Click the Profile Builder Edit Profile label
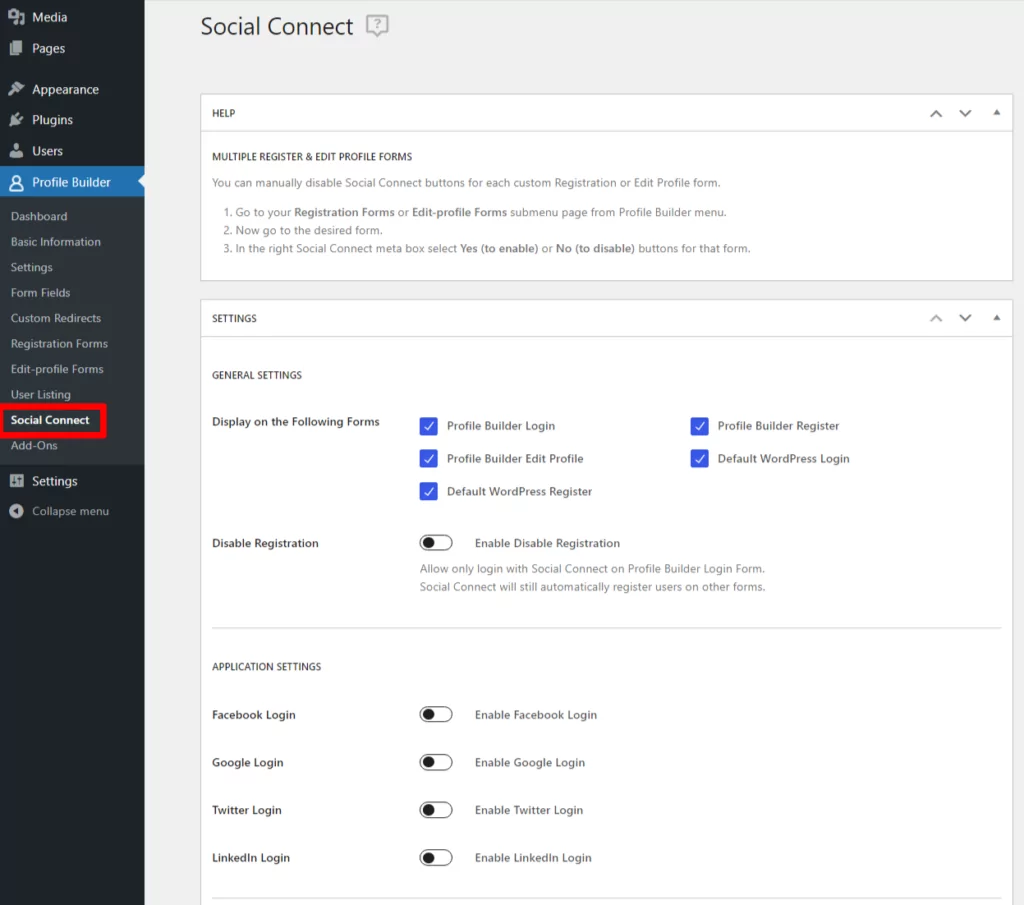1024x905 pixels. click(515, 458)
